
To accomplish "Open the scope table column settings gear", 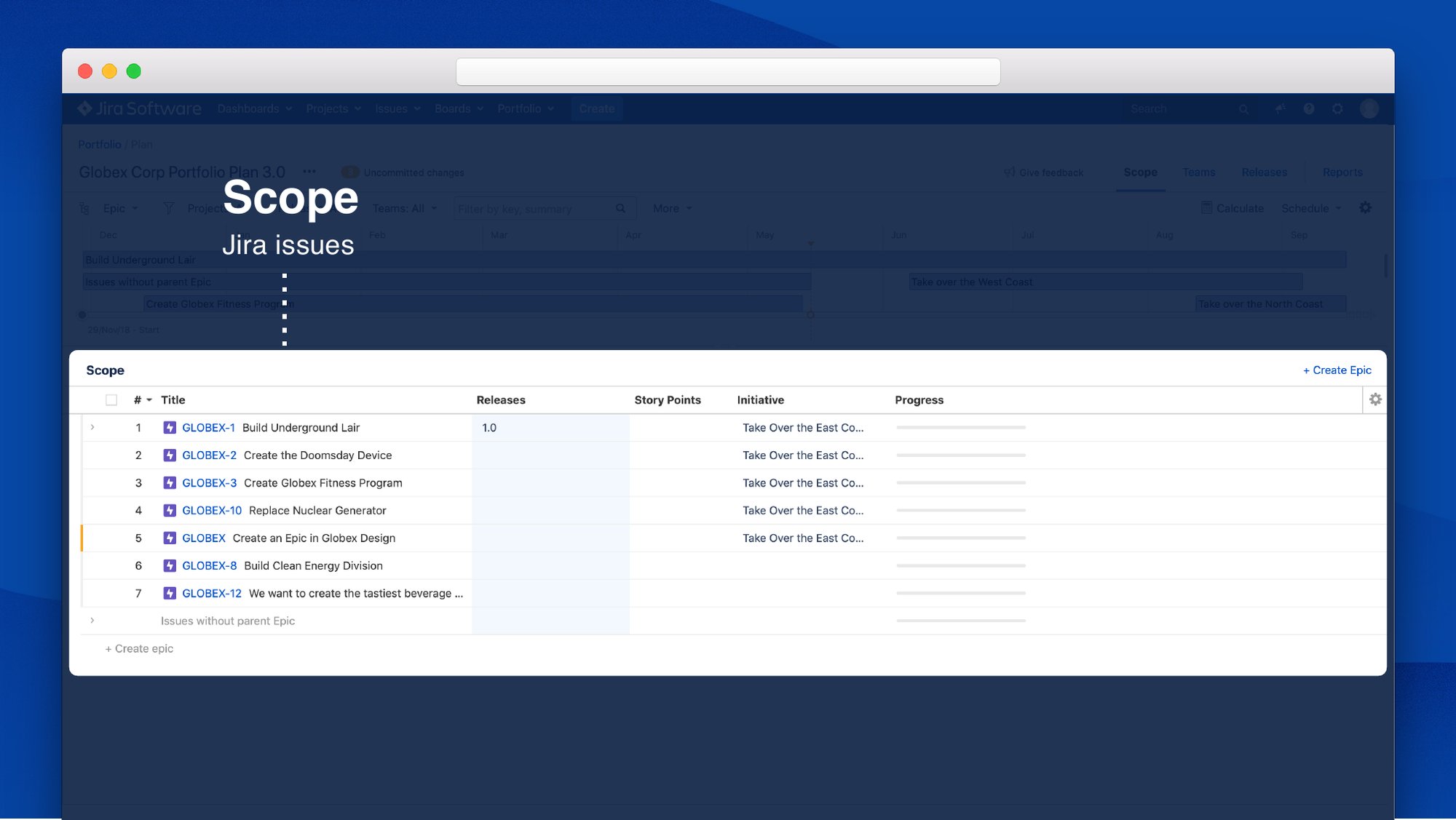I will [x=1375, y=399].
